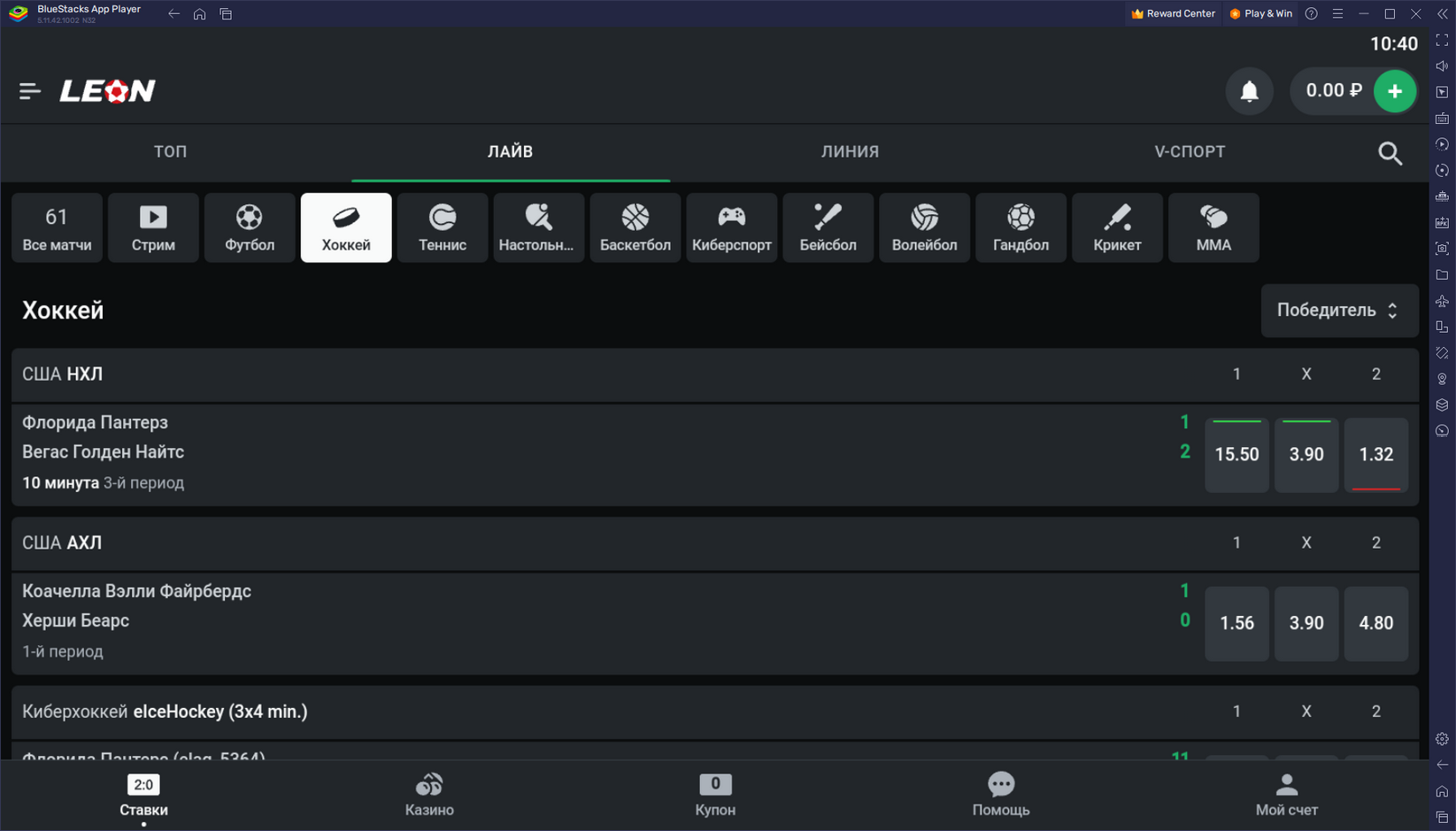1456x831 pixels.
Task: Switch to the ТОП tab
Action: point(171,151)
